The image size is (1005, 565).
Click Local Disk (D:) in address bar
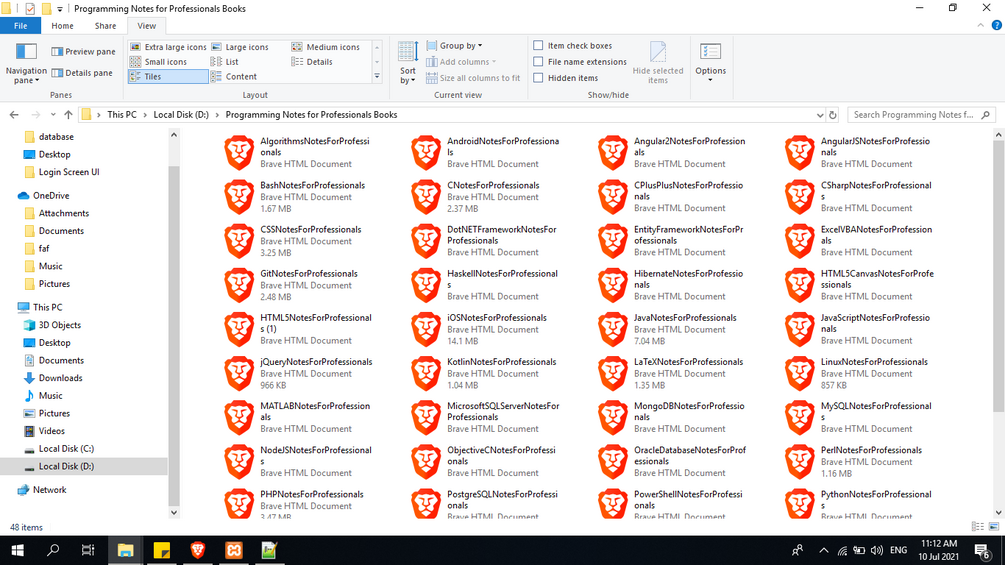tap(181, 115)
